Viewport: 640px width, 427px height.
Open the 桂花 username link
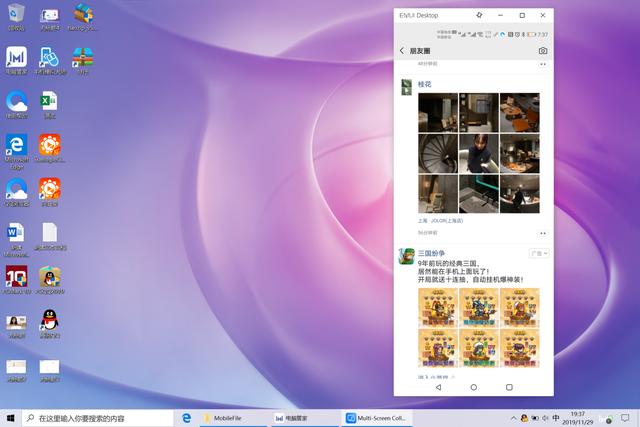(424, 84)
